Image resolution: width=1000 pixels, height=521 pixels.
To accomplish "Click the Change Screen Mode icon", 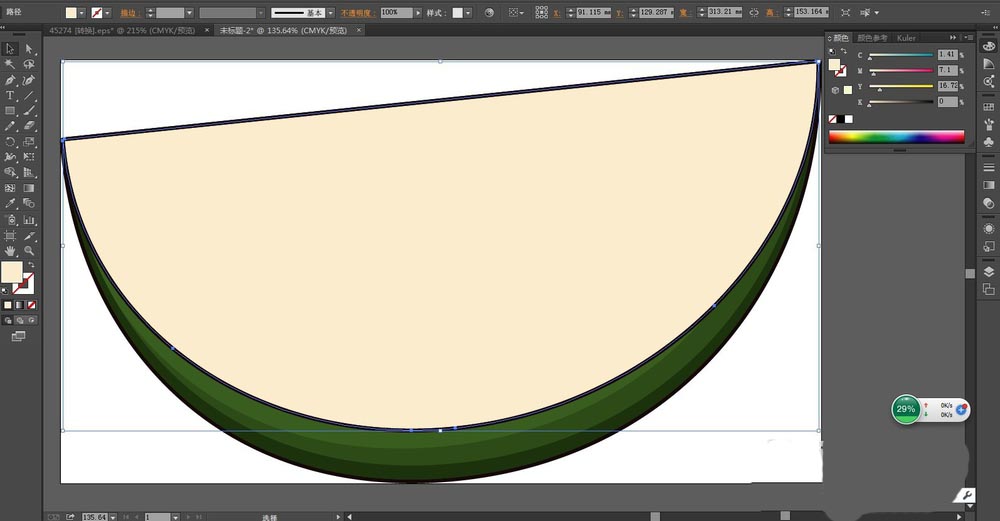I will click(18, 336).
